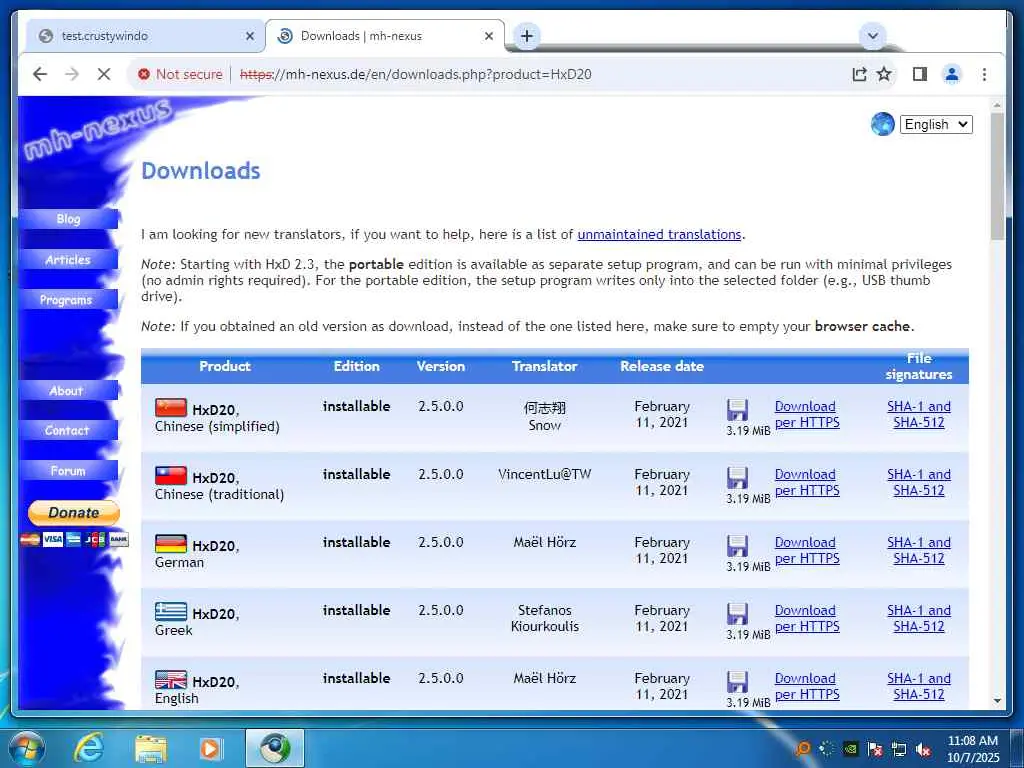Close the Downloads mh-nexus tab
The image size is (1024, 768).
point(488,37)
